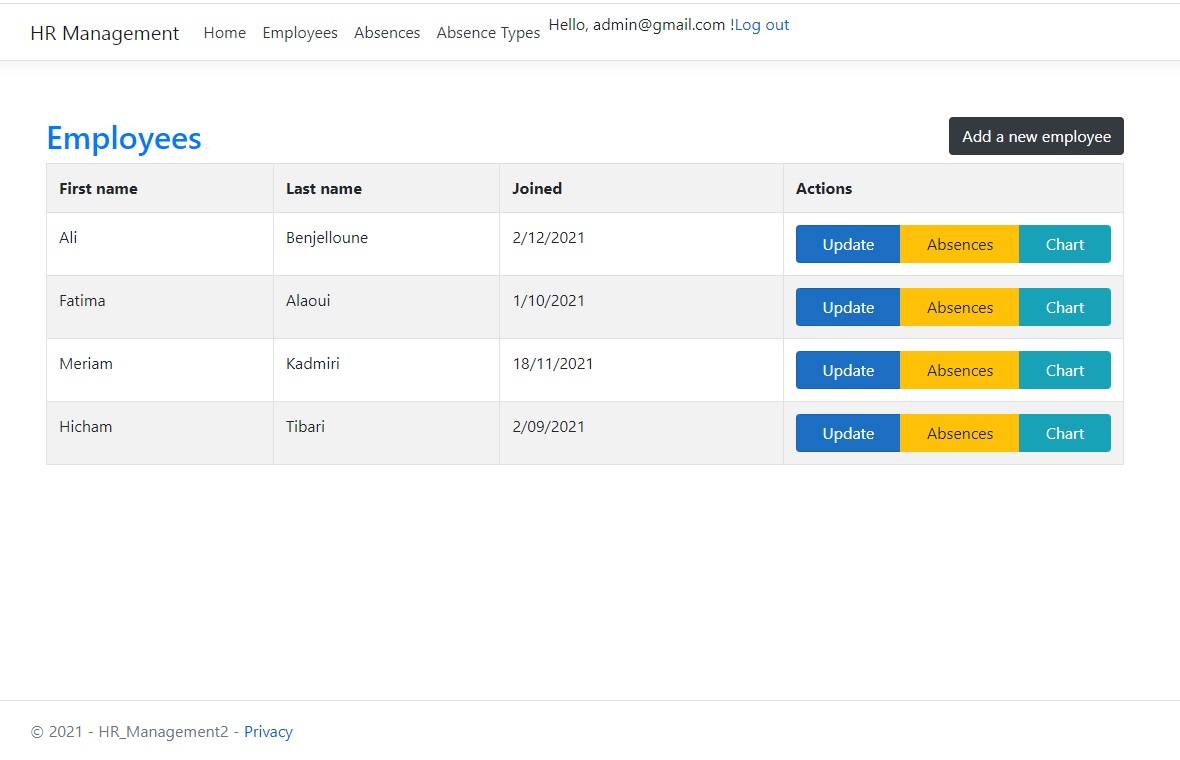Click the © 2021 - HR_Management2 footer text
The image size is (1180, 760).
pos(129,731)
